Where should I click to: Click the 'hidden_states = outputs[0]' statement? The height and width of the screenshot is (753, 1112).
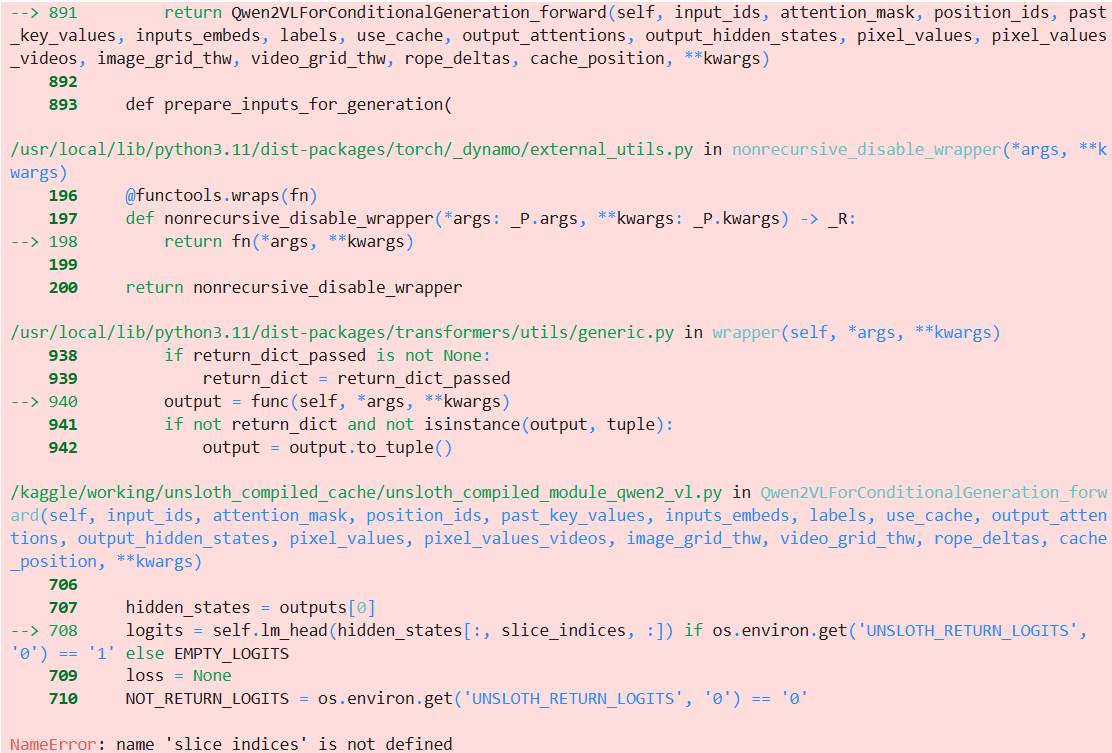[x=250, y=608]
